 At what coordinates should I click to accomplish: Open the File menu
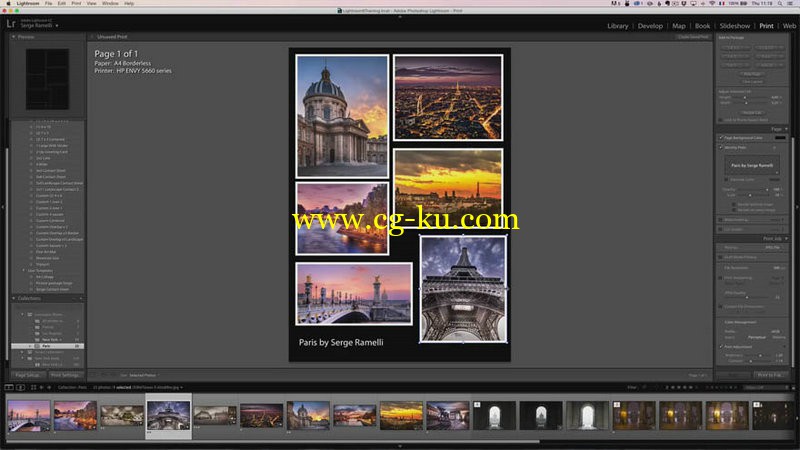pyautogui.click(x=48, y=3)
